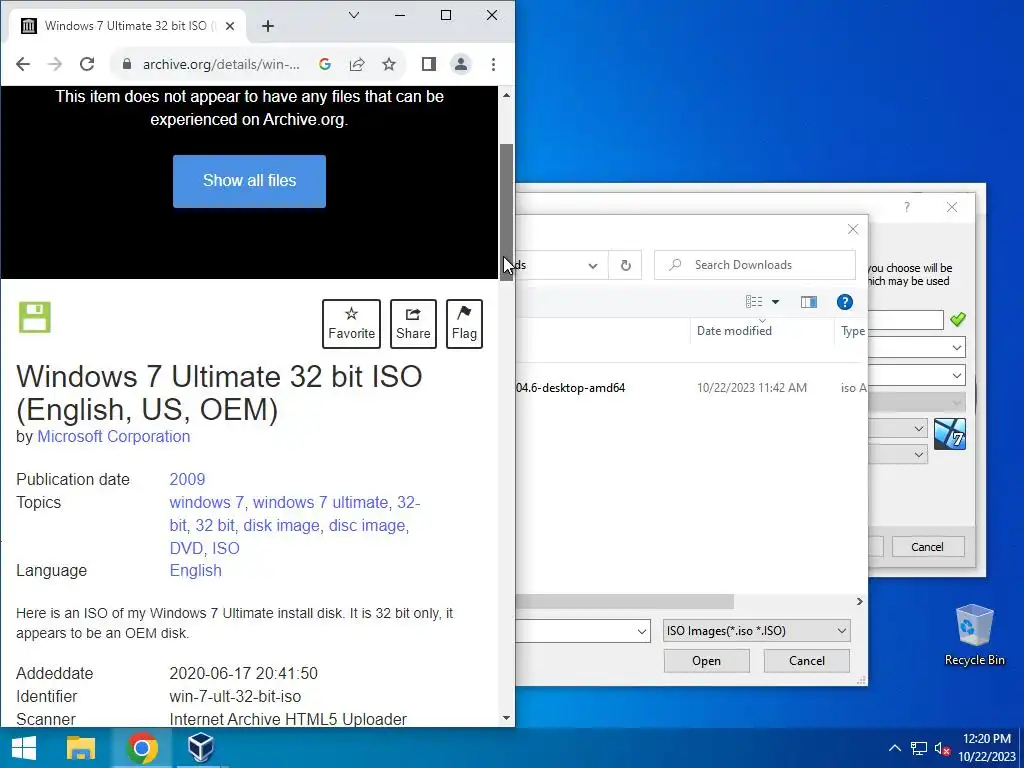Open the windows 7 ultimate topic link
Screen dimensions: 1024x768
(x=321, y=502)
